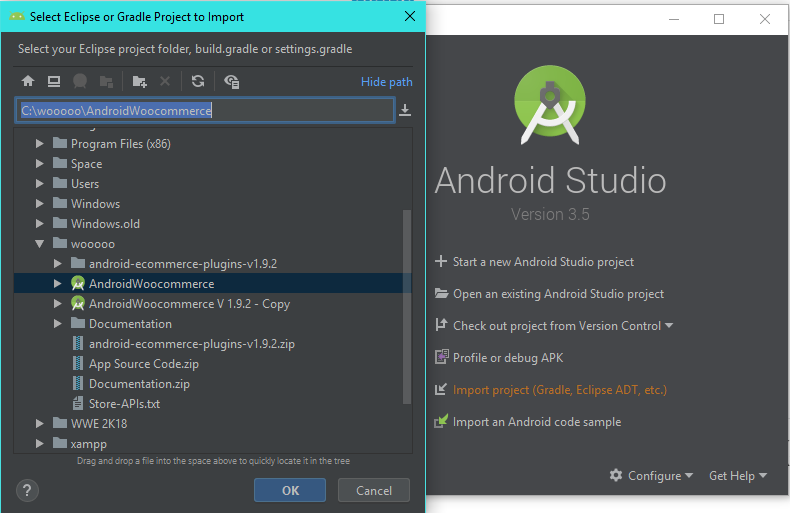The width and height of the screenshot is (790, 513).
Task: Click the Help question mark button
Action: coord(27,490)
